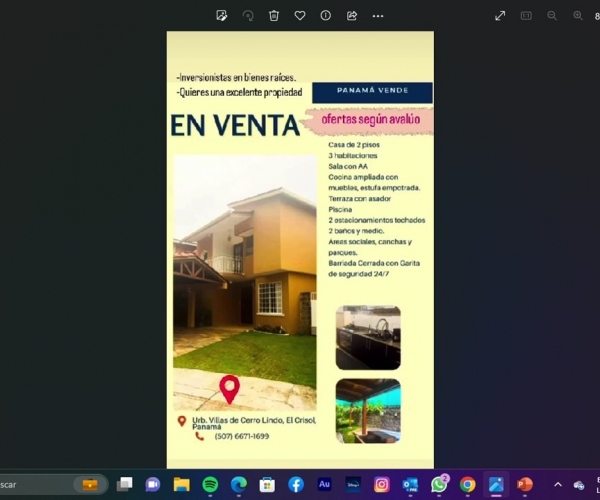The image size is (600, 500).
Task: Click the flyer image being displayed
Action: (300, 250)
